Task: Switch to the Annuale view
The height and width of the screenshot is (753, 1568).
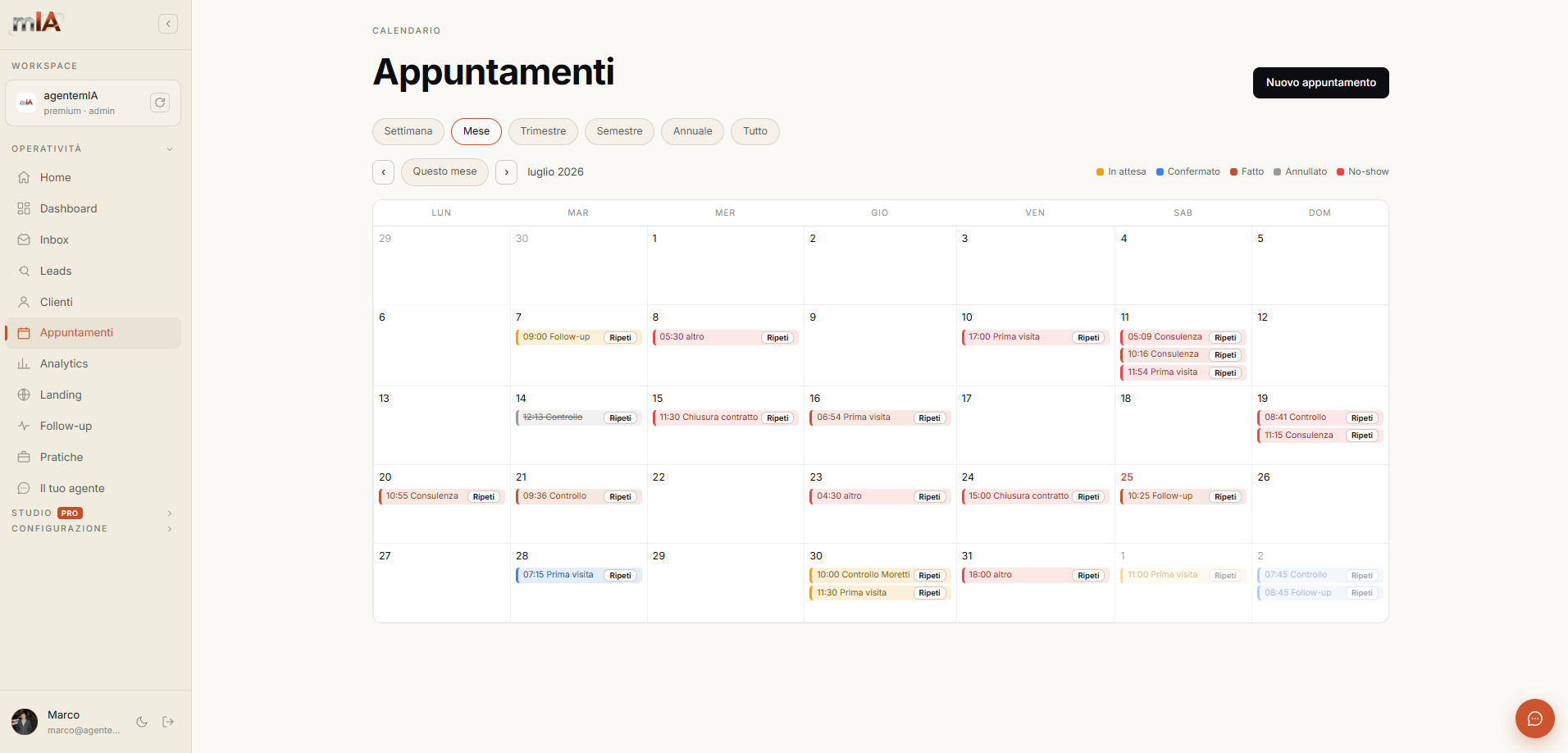Action: [693, 131]
